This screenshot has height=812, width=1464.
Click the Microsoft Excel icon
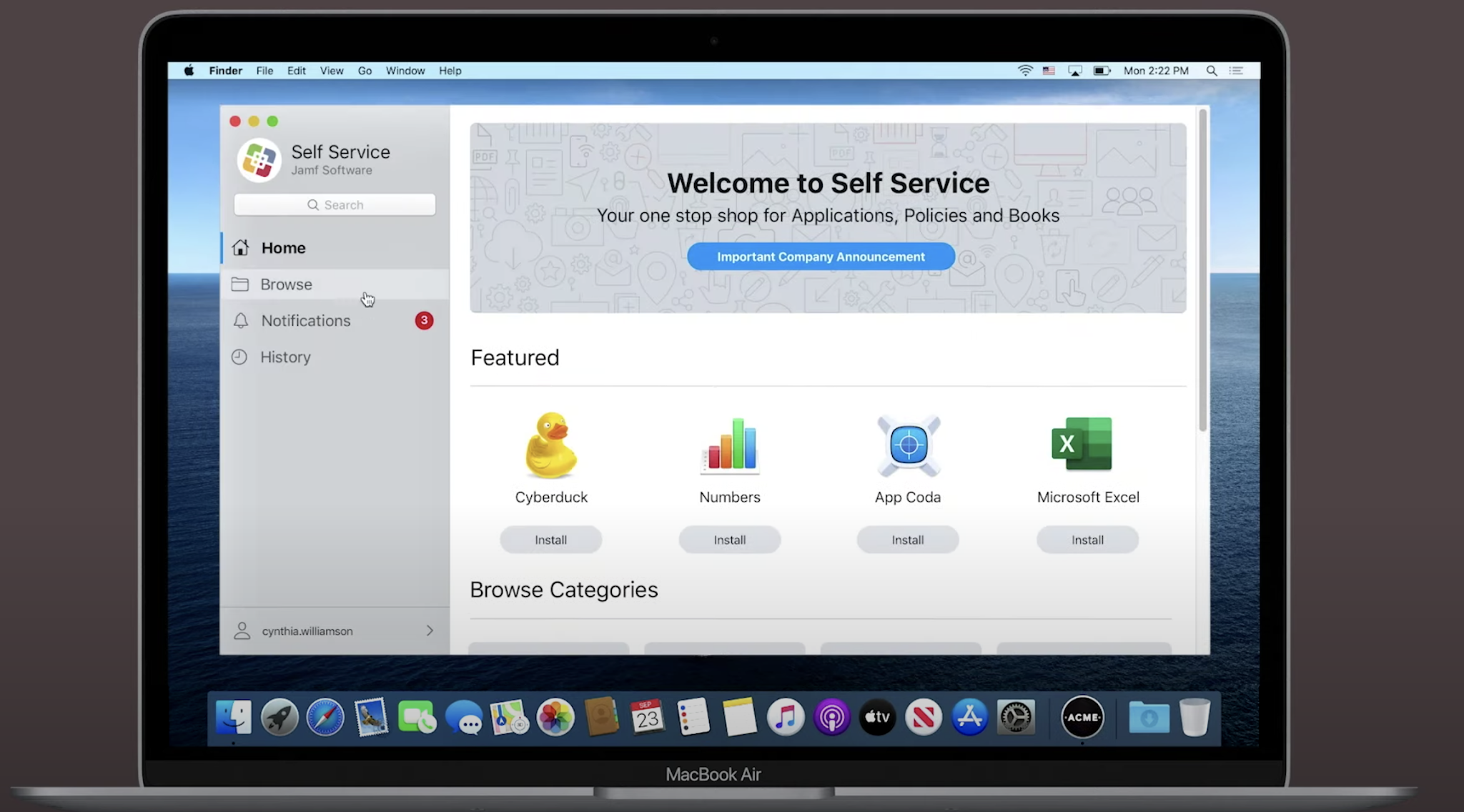coord(1082,443)
